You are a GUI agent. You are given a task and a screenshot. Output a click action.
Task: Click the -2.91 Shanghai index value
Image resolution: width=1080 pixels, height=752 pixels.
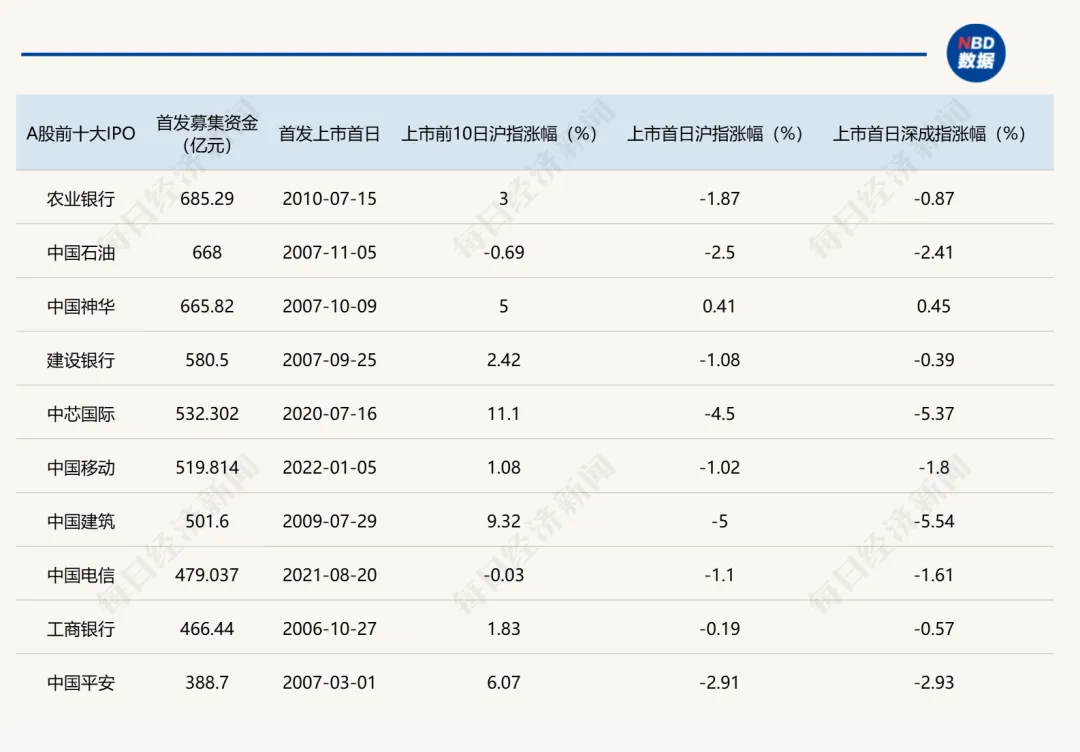click(x=719, y=682)
